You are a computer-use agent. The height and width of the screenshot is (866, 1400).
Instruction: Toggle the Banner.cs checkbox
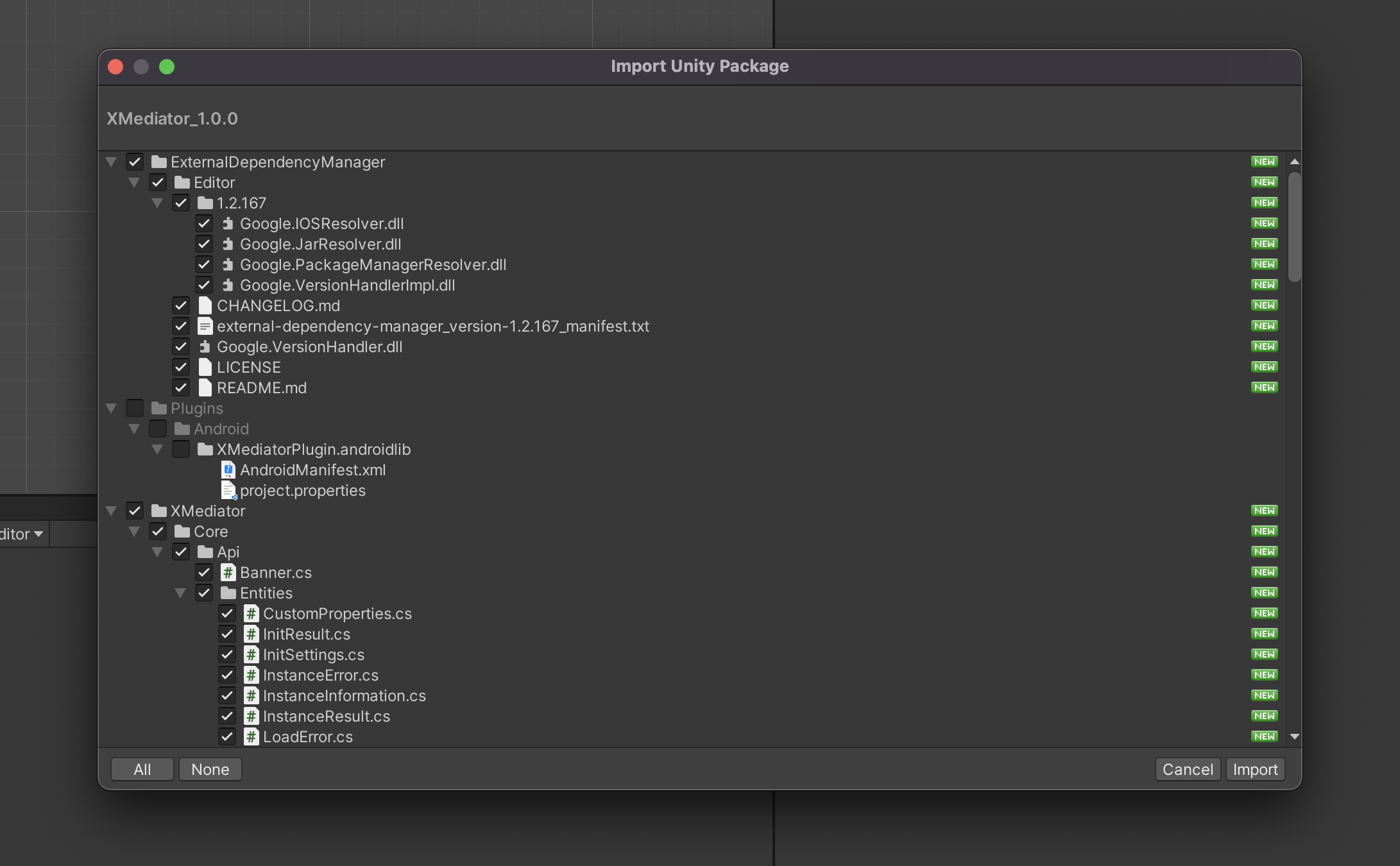(204, 573)
